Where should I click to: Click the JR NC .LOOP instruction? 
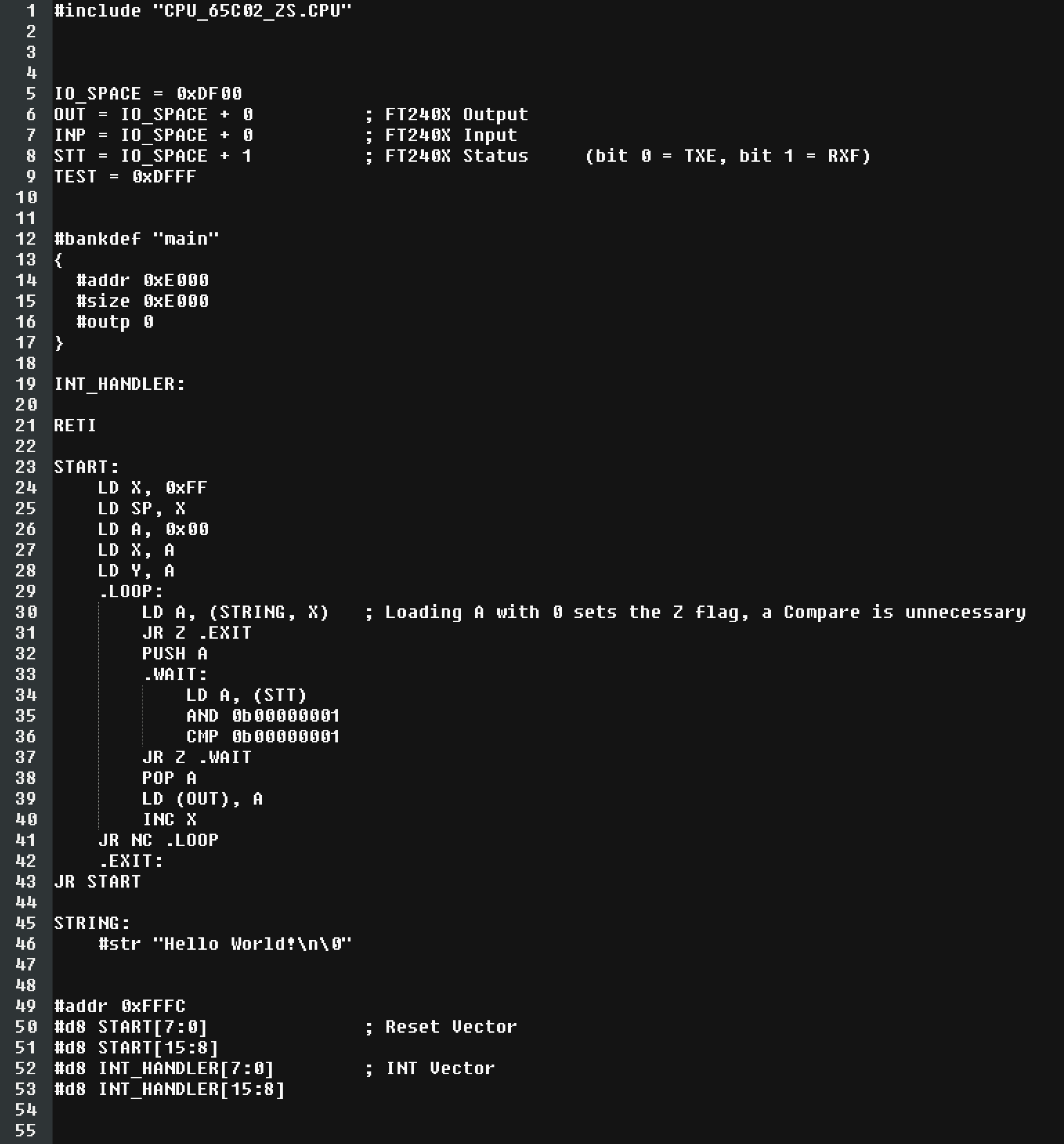158,841
